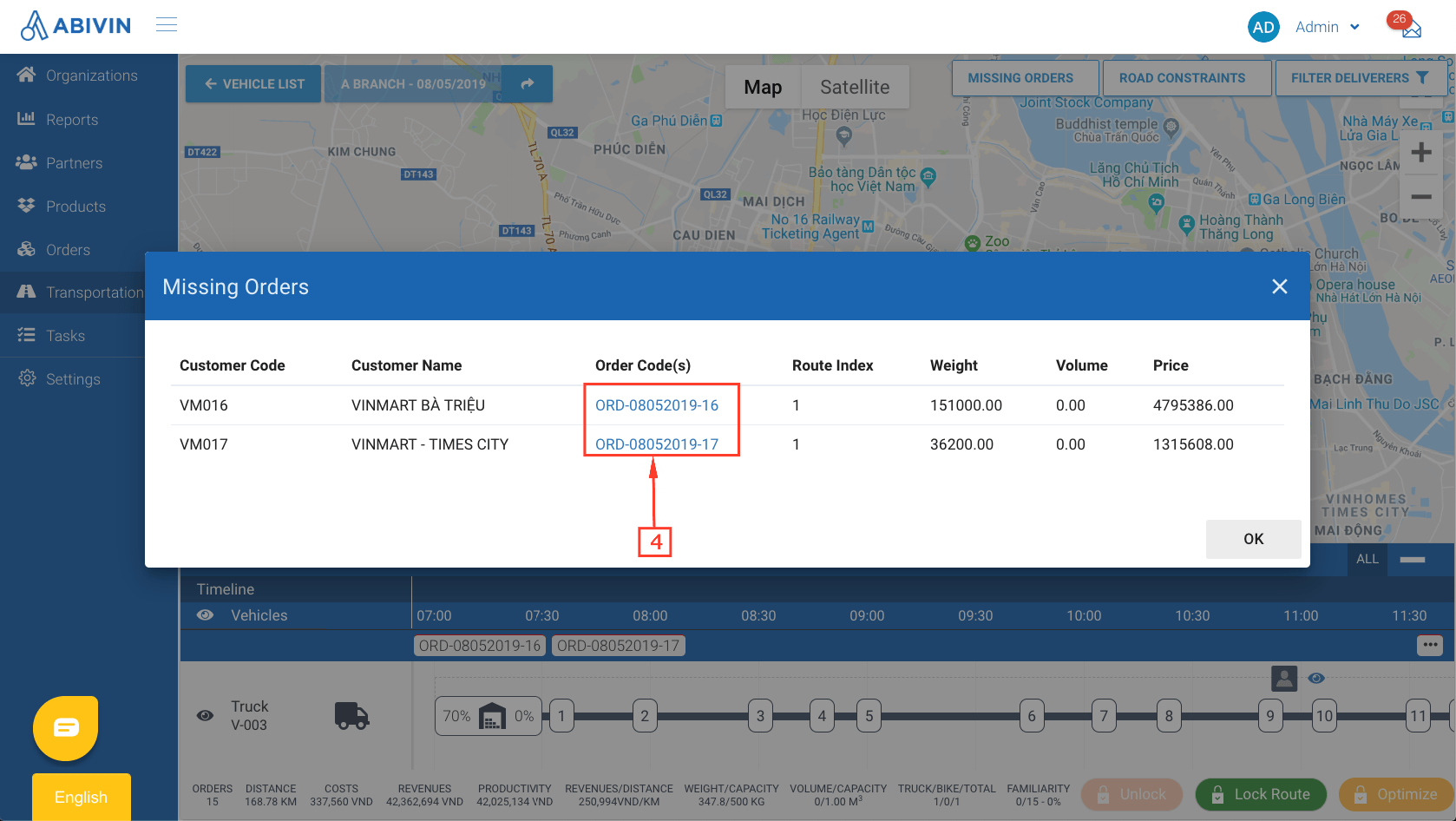Toggle the Vehicles visibility eye in Timeline
The width and height of the screenshot is (1456, 821).
205,615
